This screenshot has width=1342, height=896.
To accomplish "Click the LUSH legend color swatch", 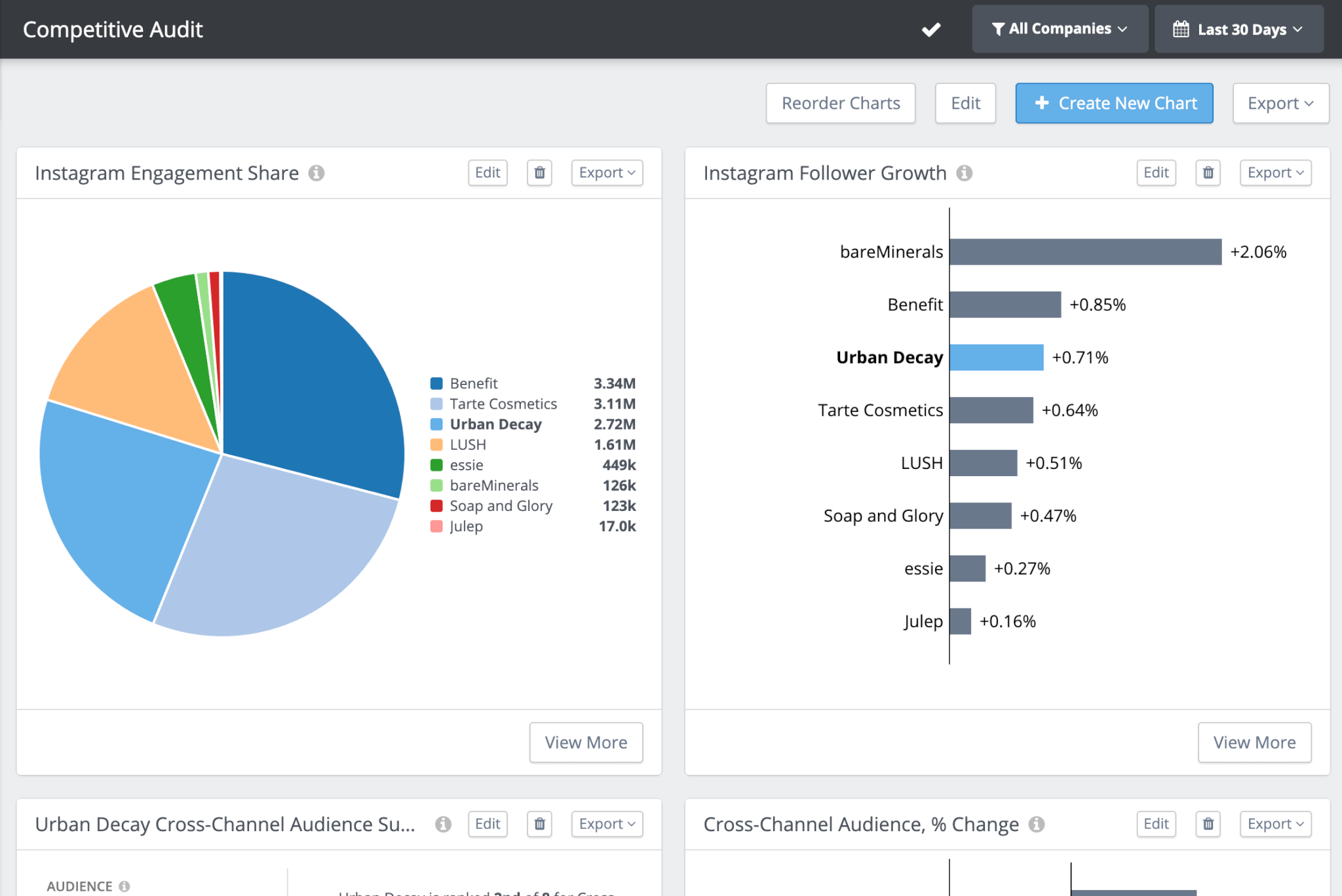I will (436, 444).
